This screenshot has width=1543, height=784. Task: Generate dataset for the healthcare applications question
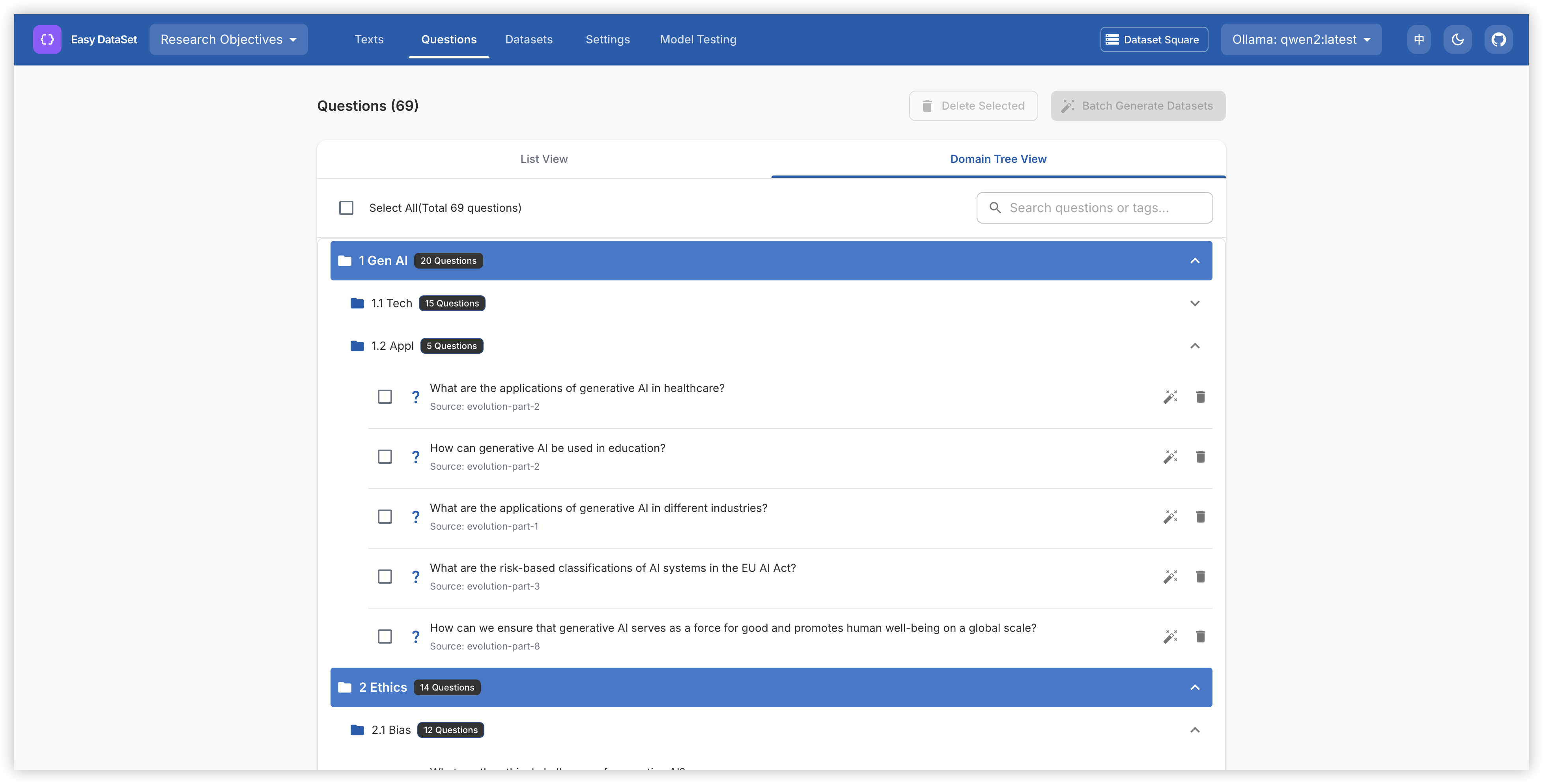click(x=1170, y=396)
